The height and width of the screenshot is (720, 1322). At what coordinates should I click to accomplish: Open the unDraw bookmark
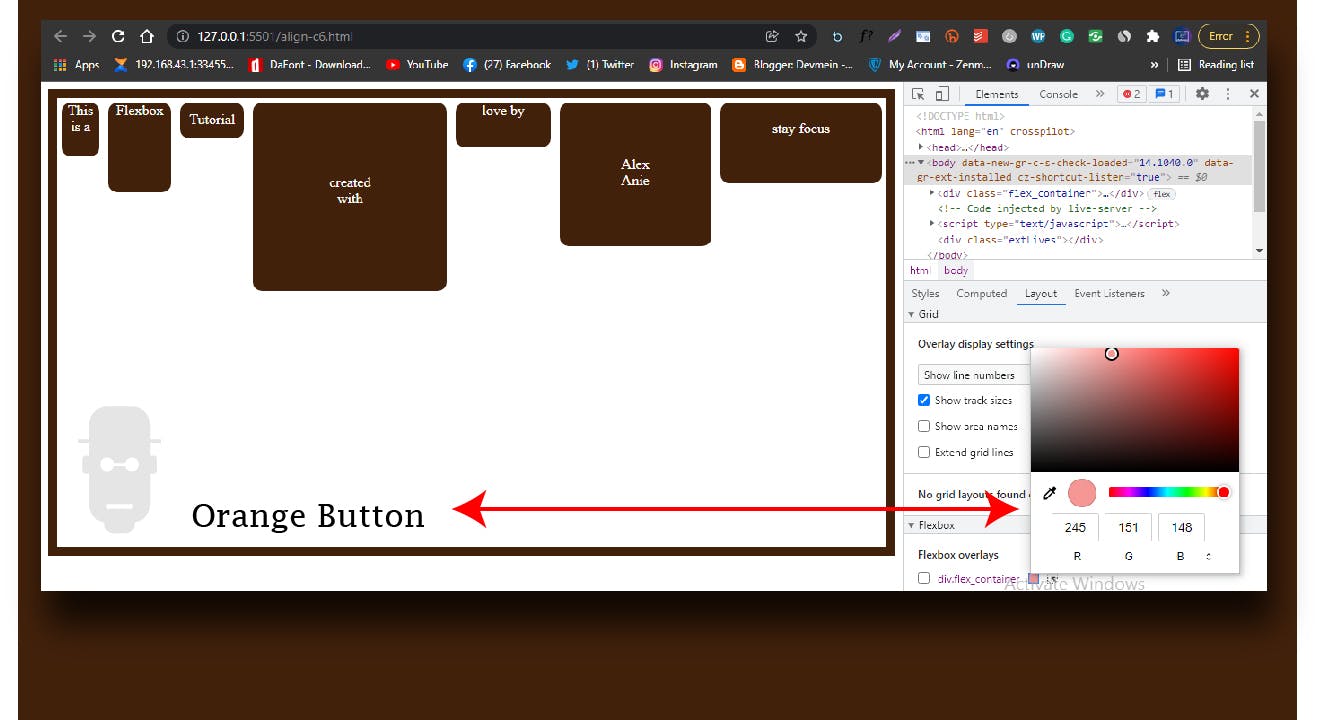click(x=1035, y=64)
